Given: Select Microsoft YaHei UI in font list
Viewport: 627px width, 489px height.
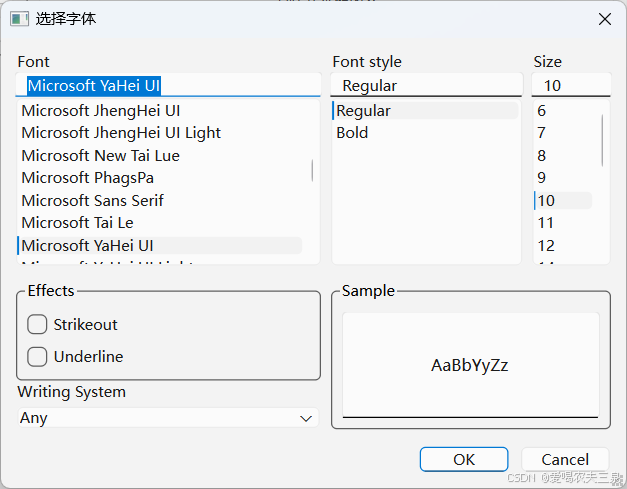Looking at the screenshot, I should point(160,245).
